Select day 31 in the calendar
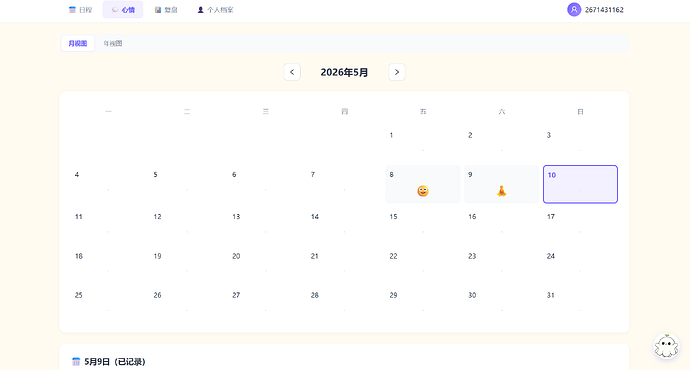Viewport: 690px width, 370px height. (580, 304)
